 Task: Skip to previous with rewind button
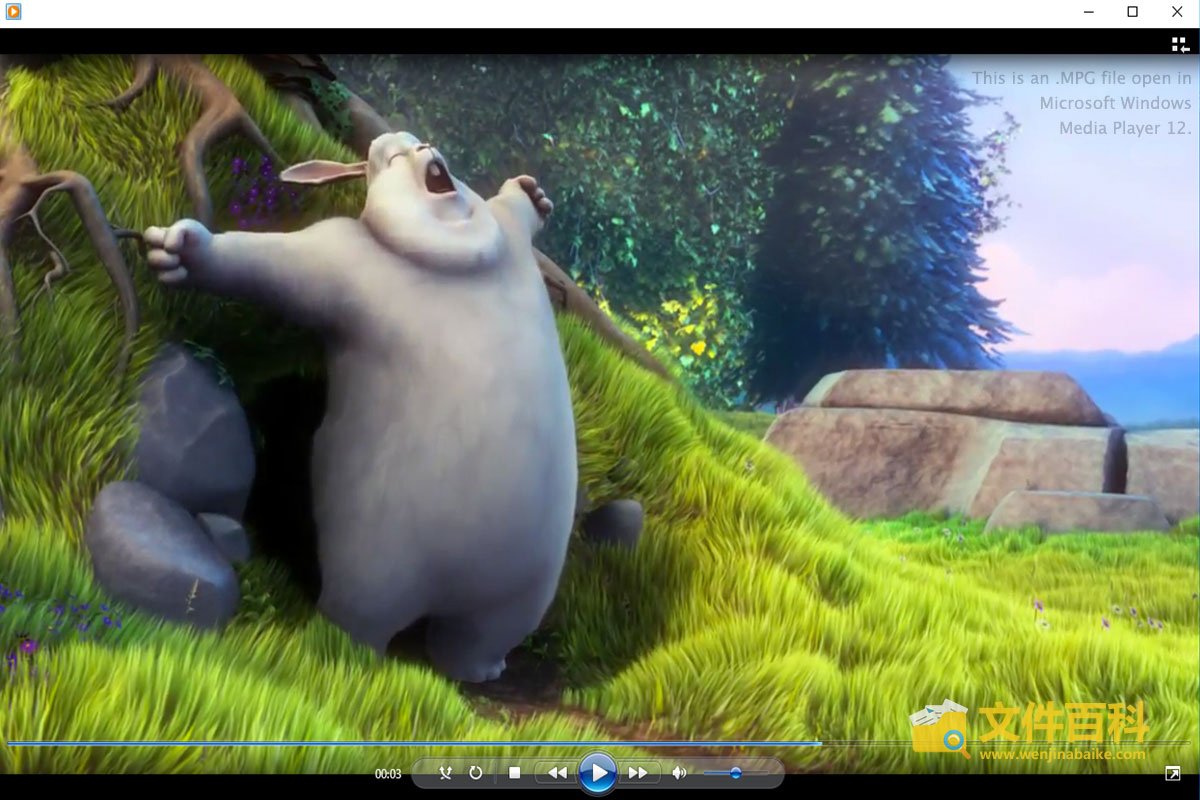point(557,773)
